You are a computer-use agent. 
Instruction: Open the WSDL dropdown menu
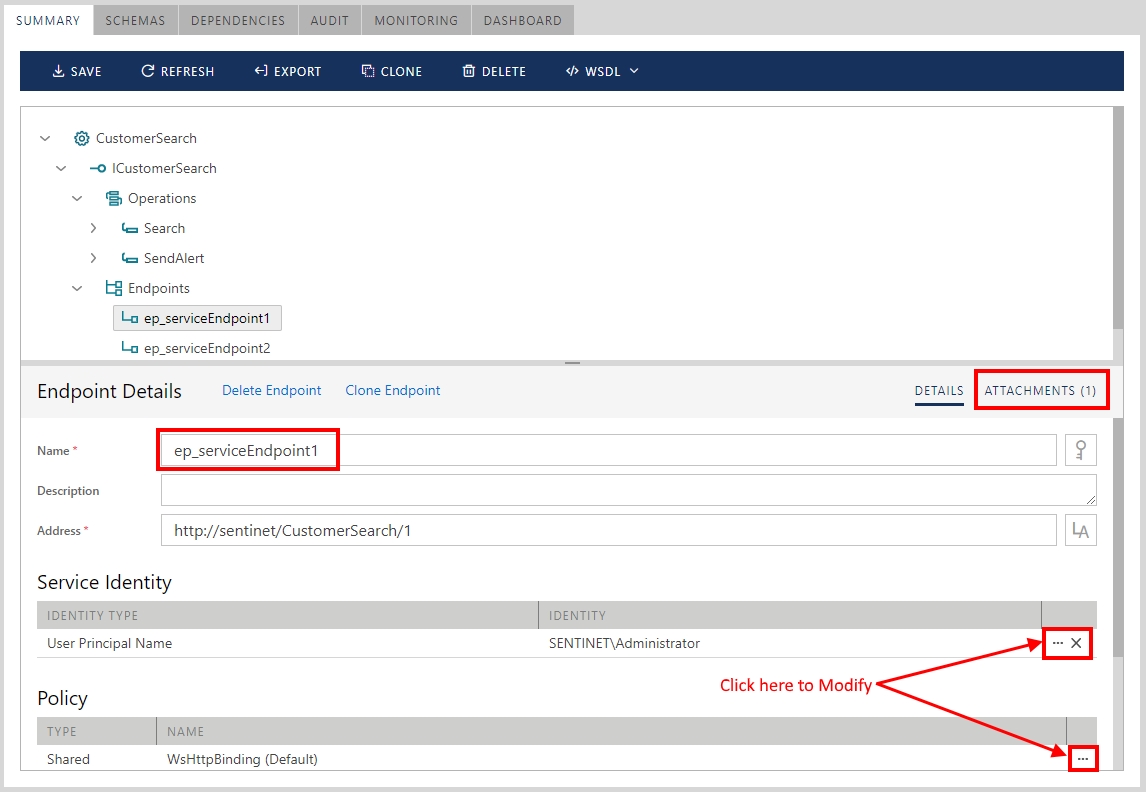602,71
